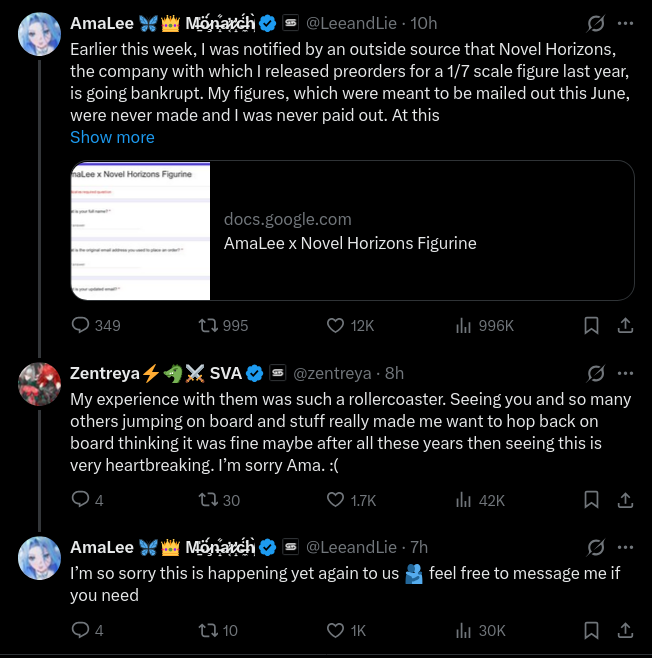Bookmark AmaLee's first post
The image size is (652, 658).
[x=591, y=325]
